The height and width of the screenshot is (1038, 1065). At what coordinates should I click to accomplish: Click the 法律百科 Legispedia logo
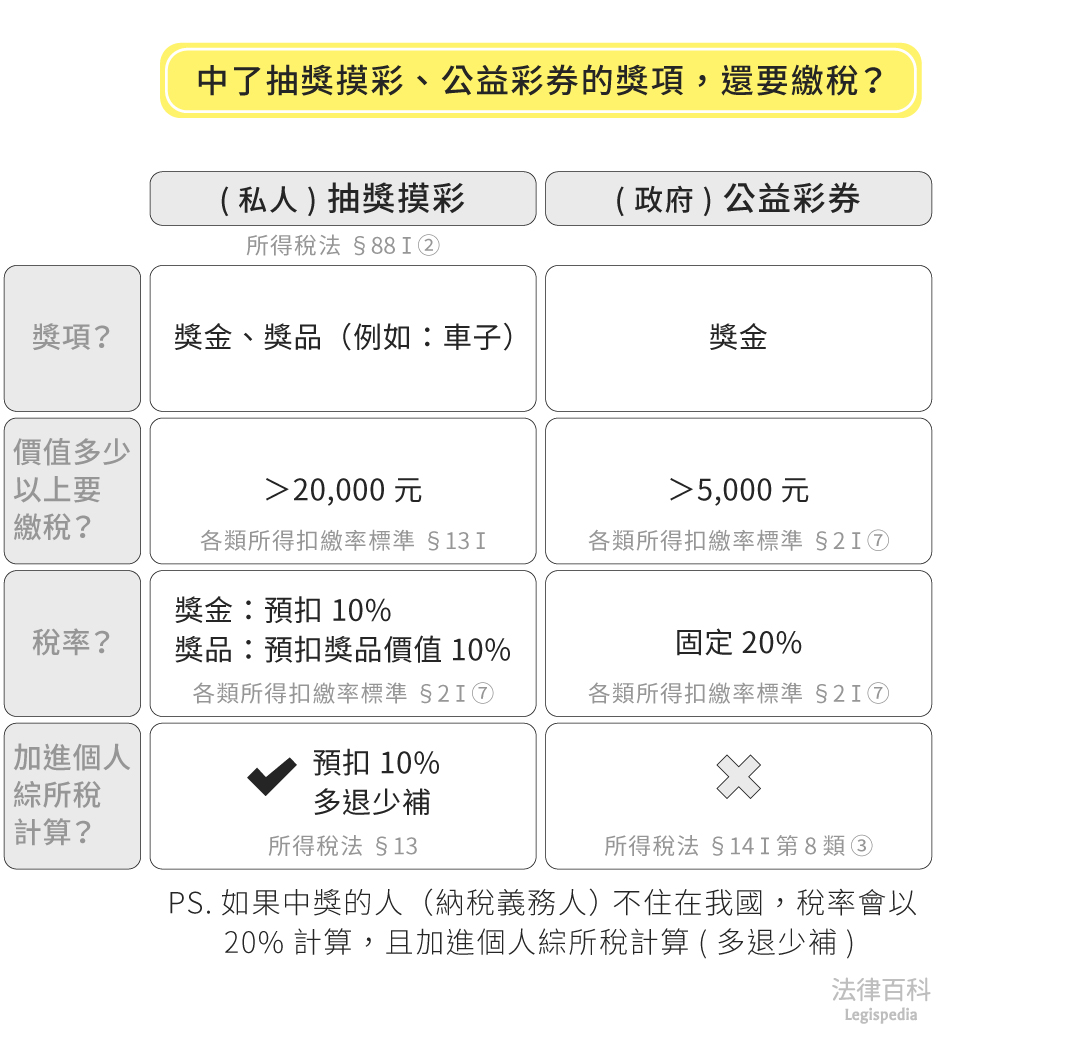880,999
